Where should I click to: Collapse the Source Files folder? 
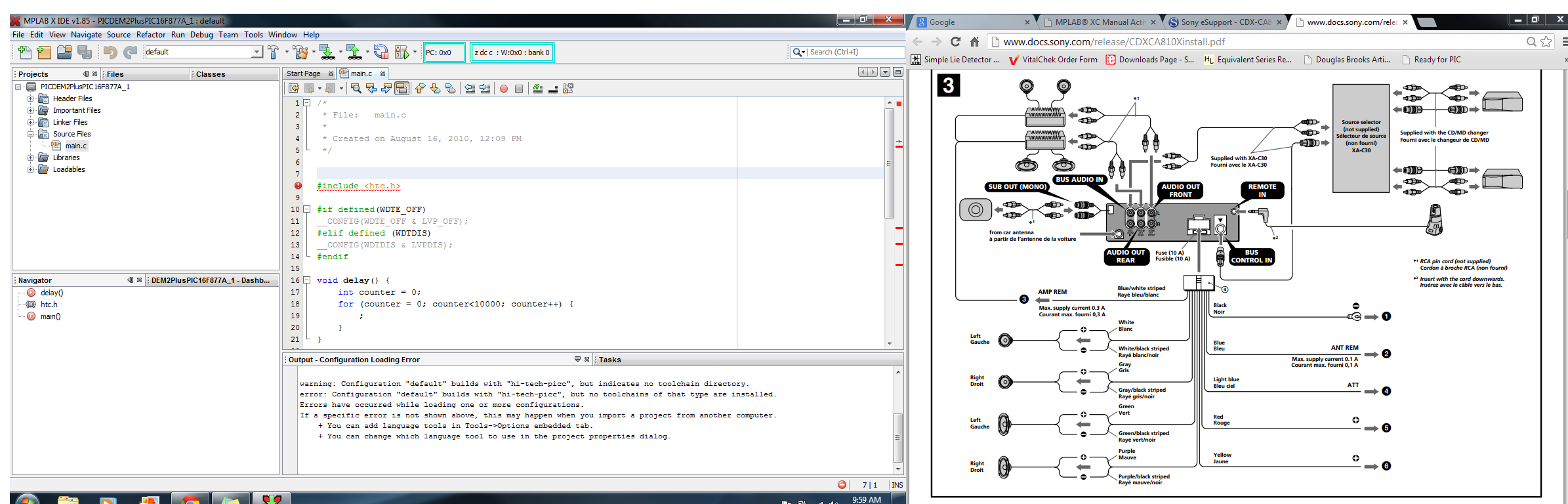[x=30, y=134]
